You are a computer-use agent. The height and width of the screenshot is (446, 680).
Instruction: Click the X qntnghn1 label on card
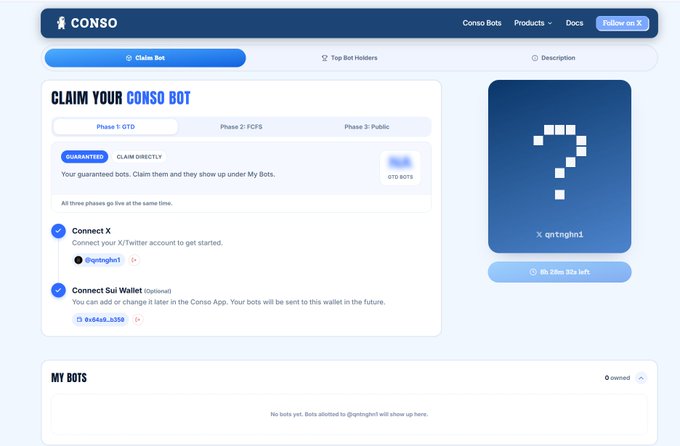559,235
